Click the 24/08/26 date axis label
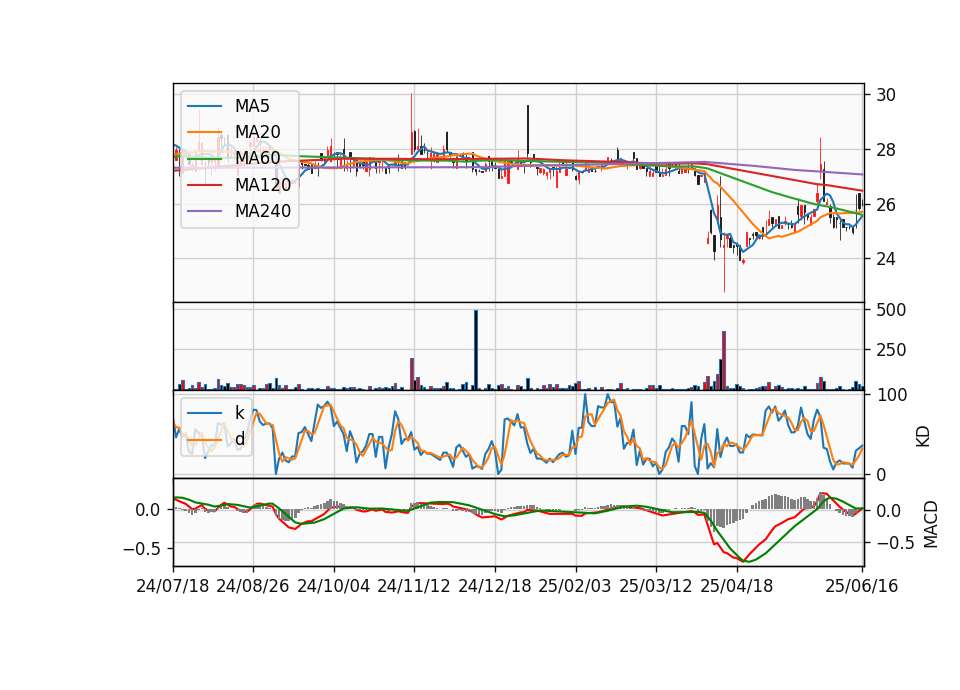The image size is (960, 690). coord(253,586)
